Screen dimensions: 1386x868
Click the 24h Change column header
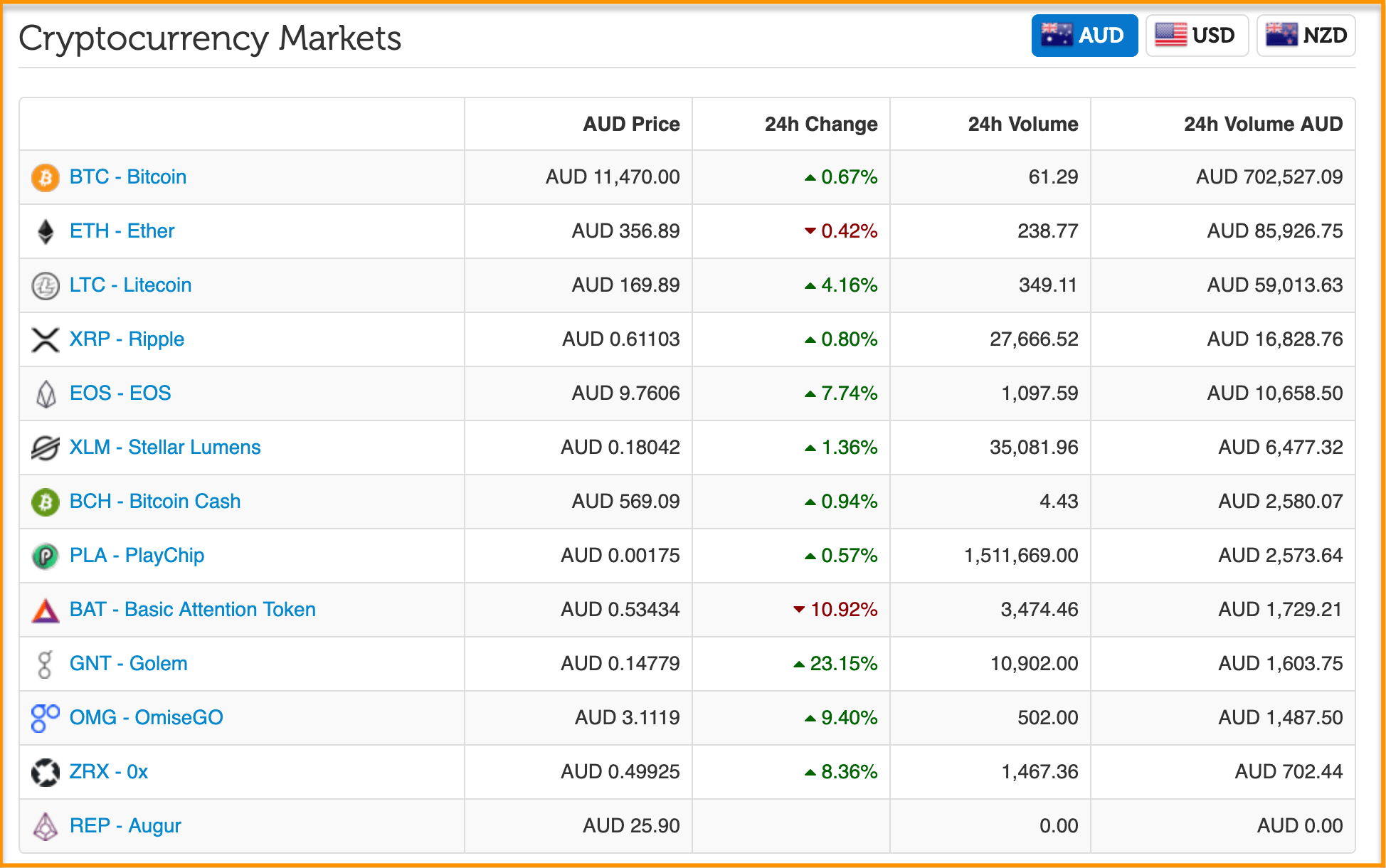click(821, 124)
